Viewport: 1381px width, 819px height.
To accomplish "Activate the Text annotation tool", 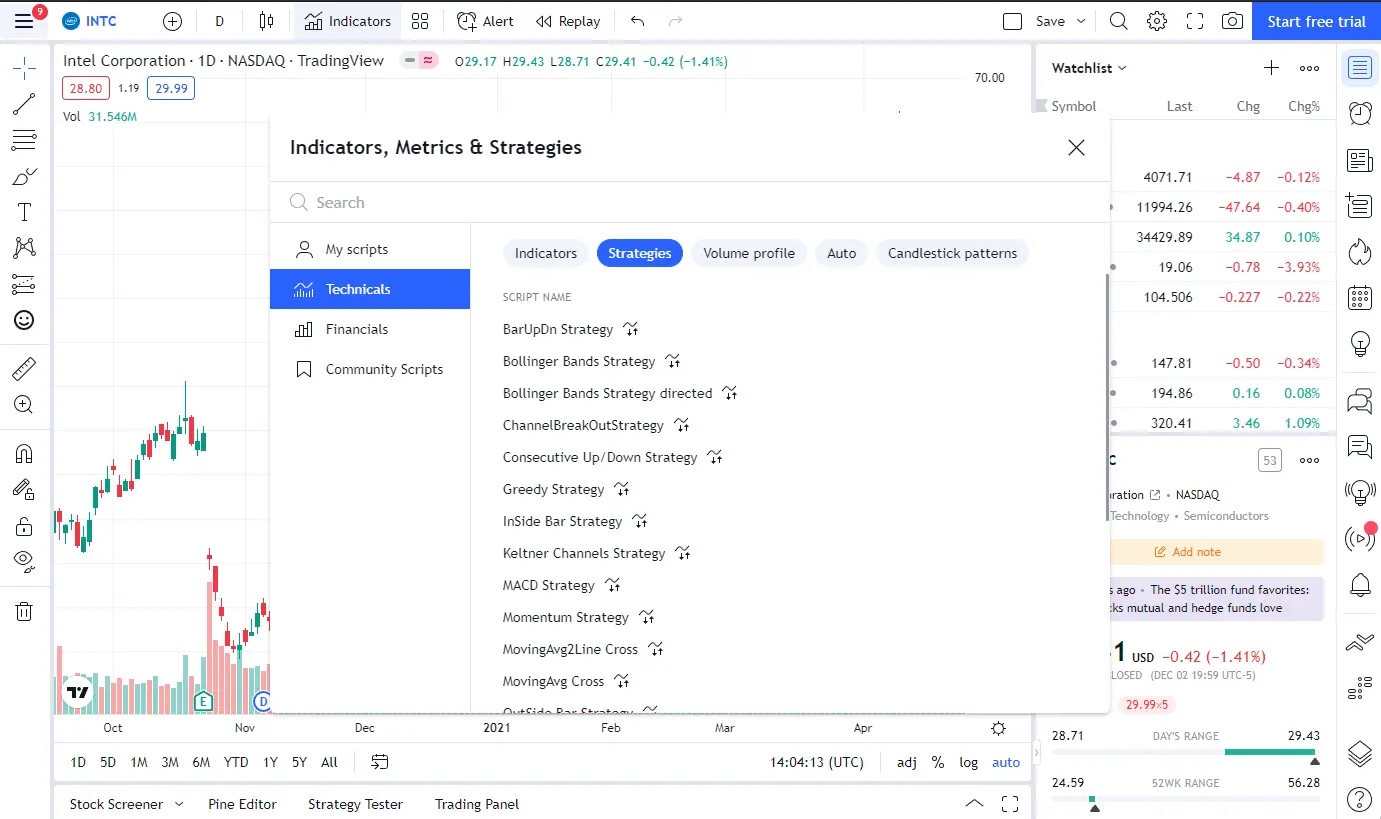I will [25, 211].
